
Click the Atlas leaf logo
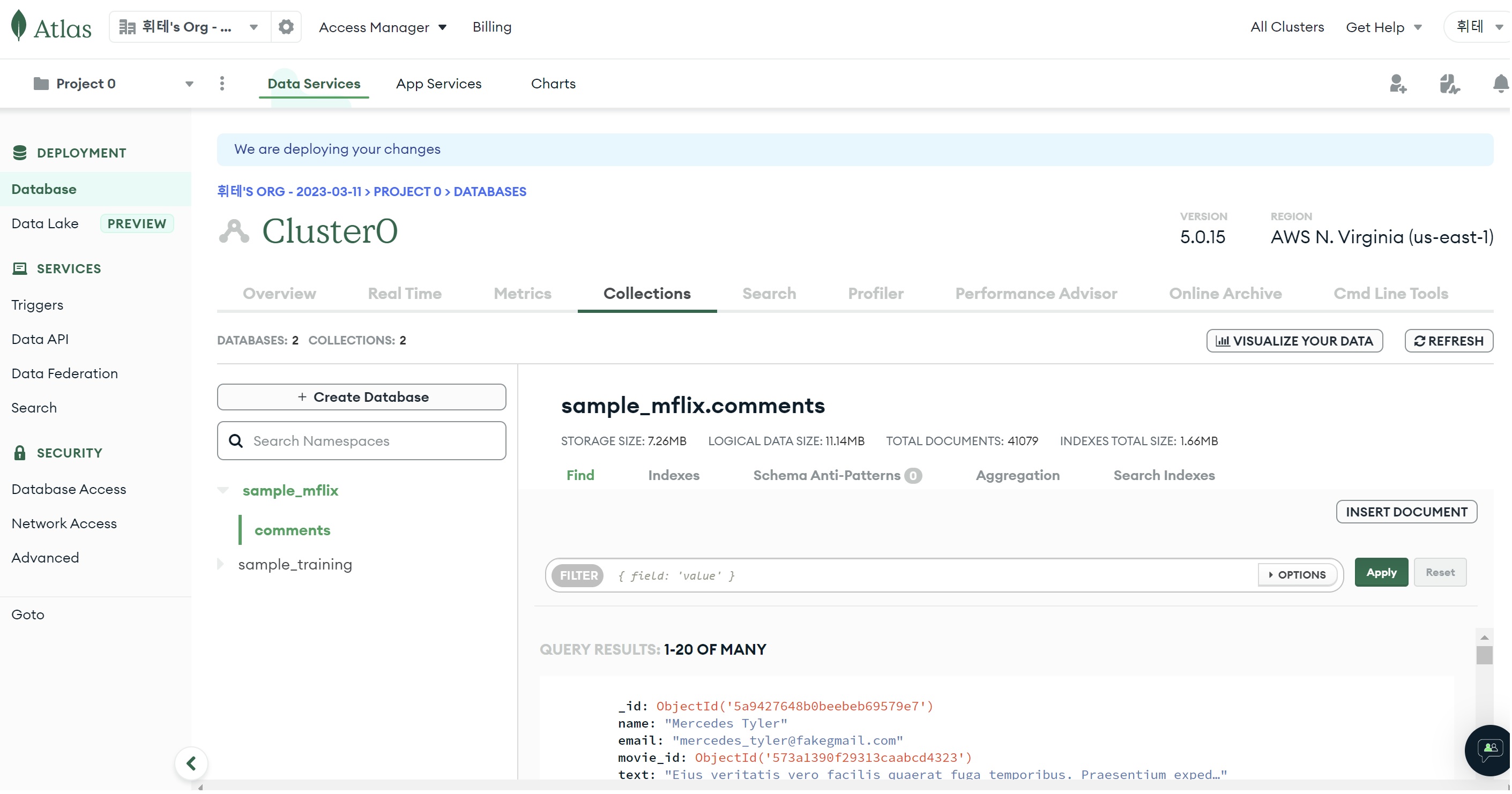tap(19, 26)
